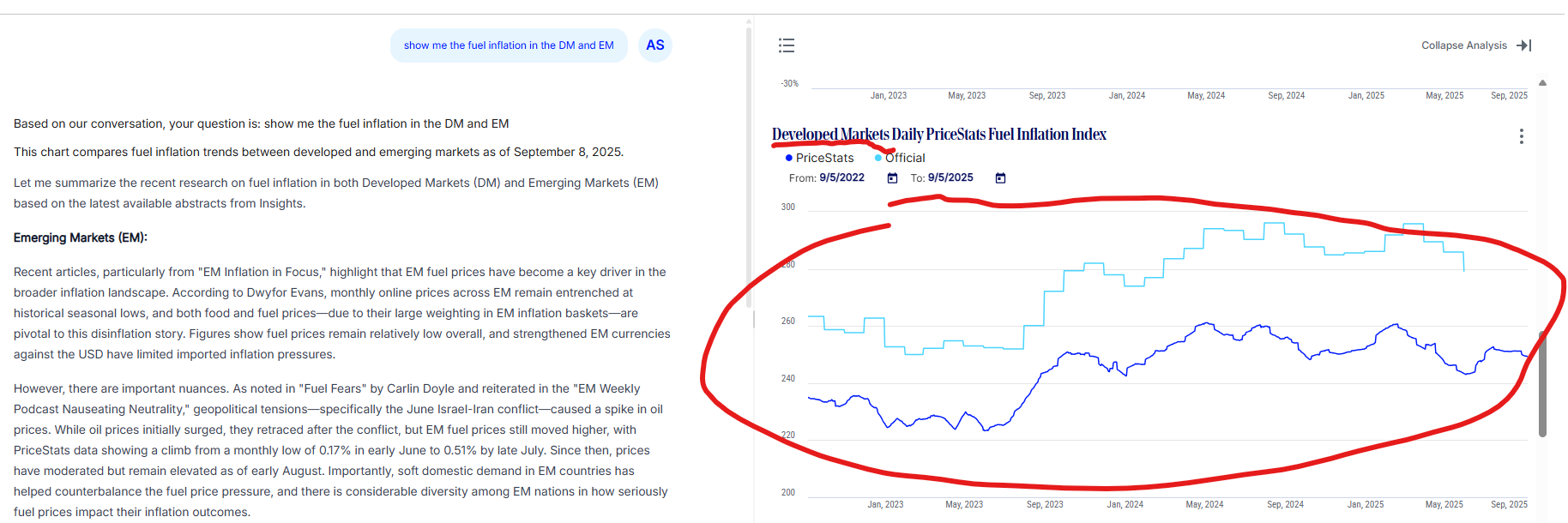The height and width of the screenshot is (523, 1568).
Task: Click the Developed Markets Fuel Inflation Index title
Action: click(x=938, y=135)
